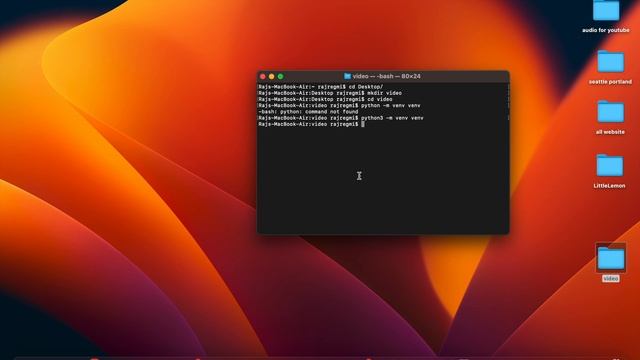Zoom the Terminal window with green button
640x360 pixels.
(x=280, y=76)
